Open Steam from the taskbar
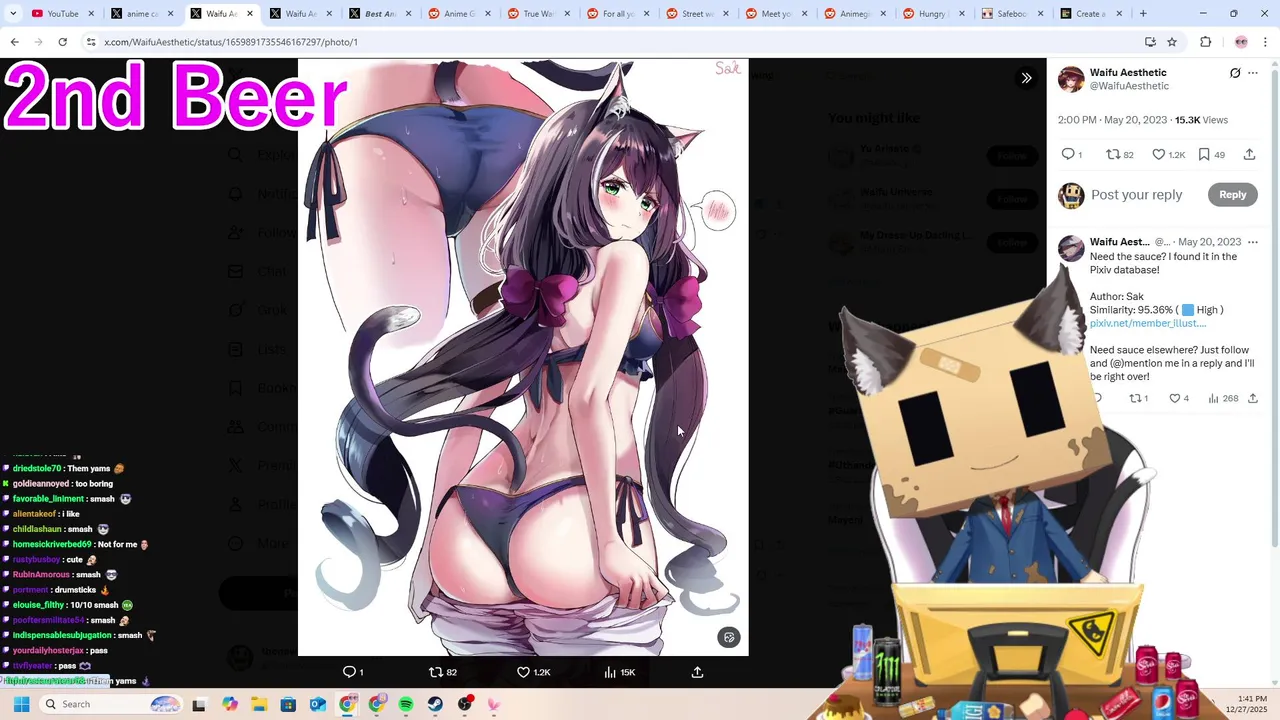Viewport: 1280px width, 720px height. (435, 704)
